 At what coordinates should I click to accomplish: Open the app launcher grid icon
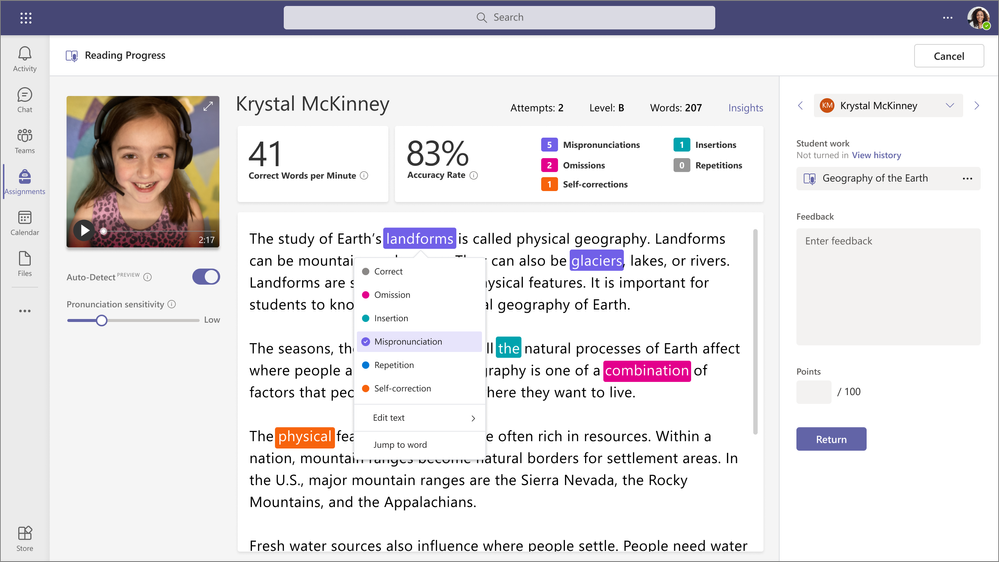25,18
